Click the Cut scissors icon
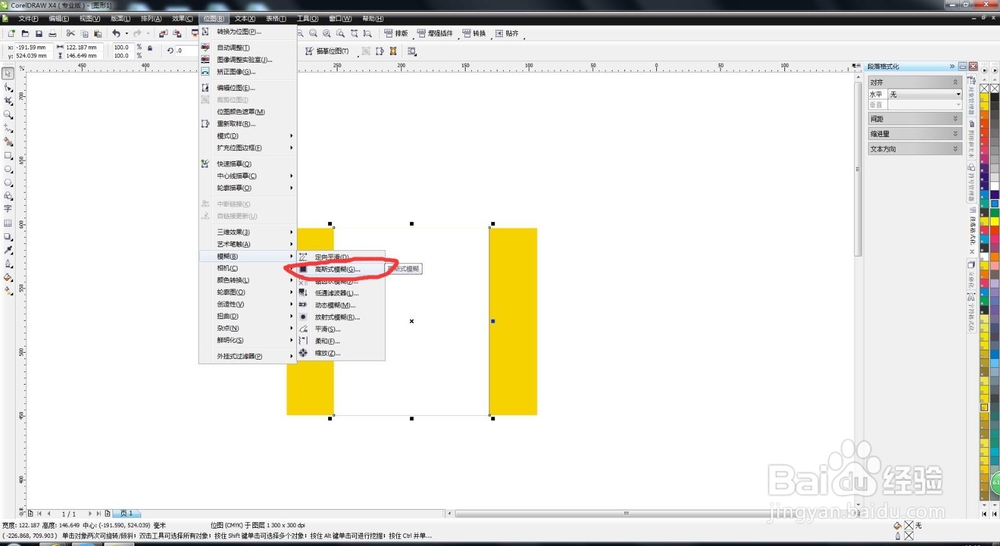Screen dimensions: 1000x546 click(70, 33)
